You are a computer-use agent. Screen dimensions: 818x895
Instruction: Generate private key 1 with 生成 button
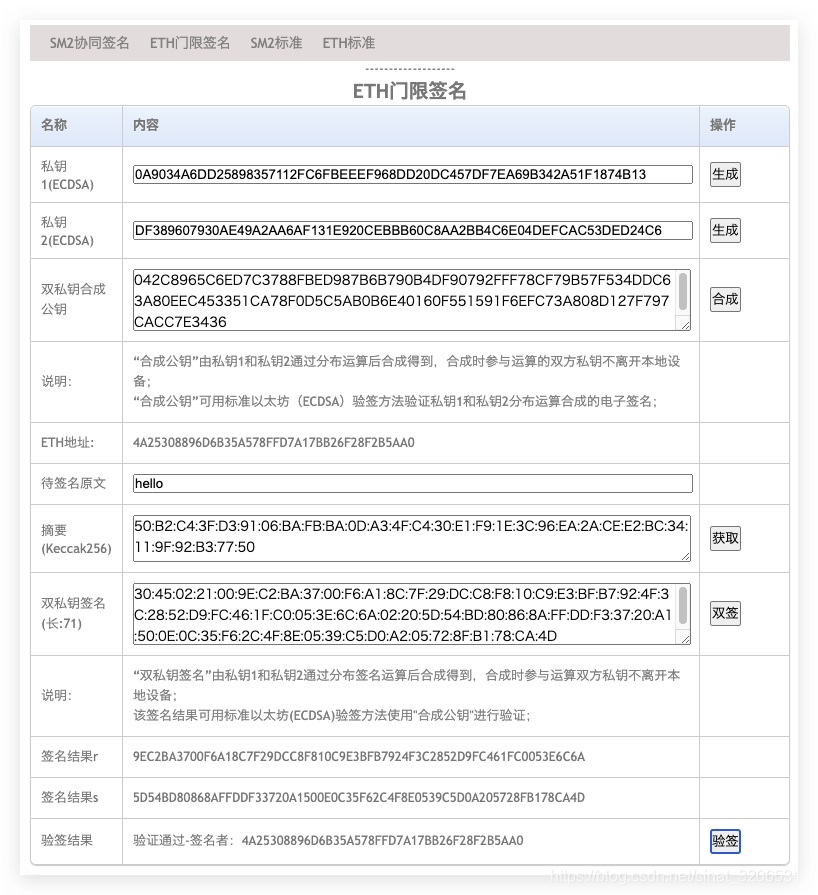[725, 174]
